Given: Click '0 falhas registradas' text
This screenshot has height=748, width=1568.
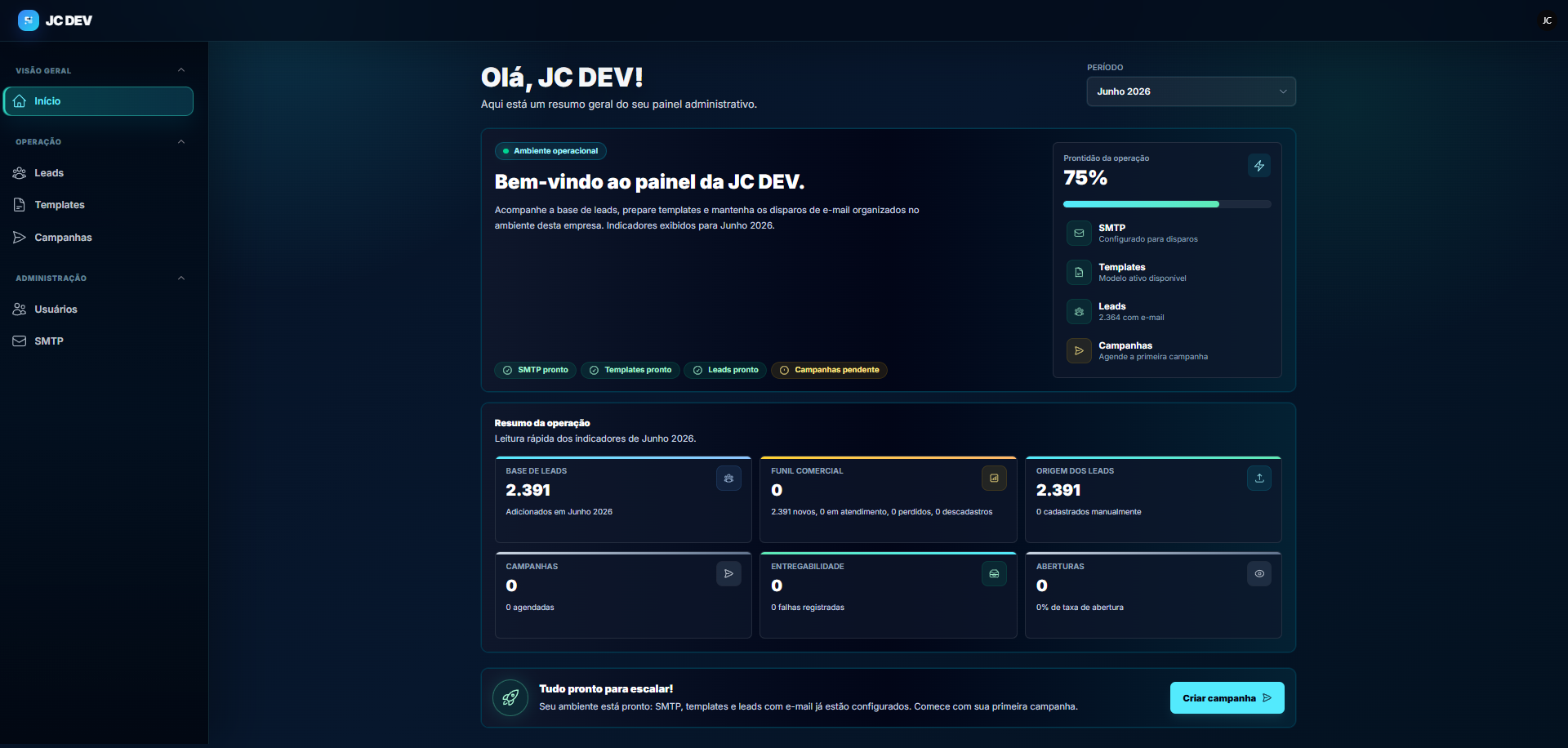Looking at the screenshot, I should pos(808,608).
